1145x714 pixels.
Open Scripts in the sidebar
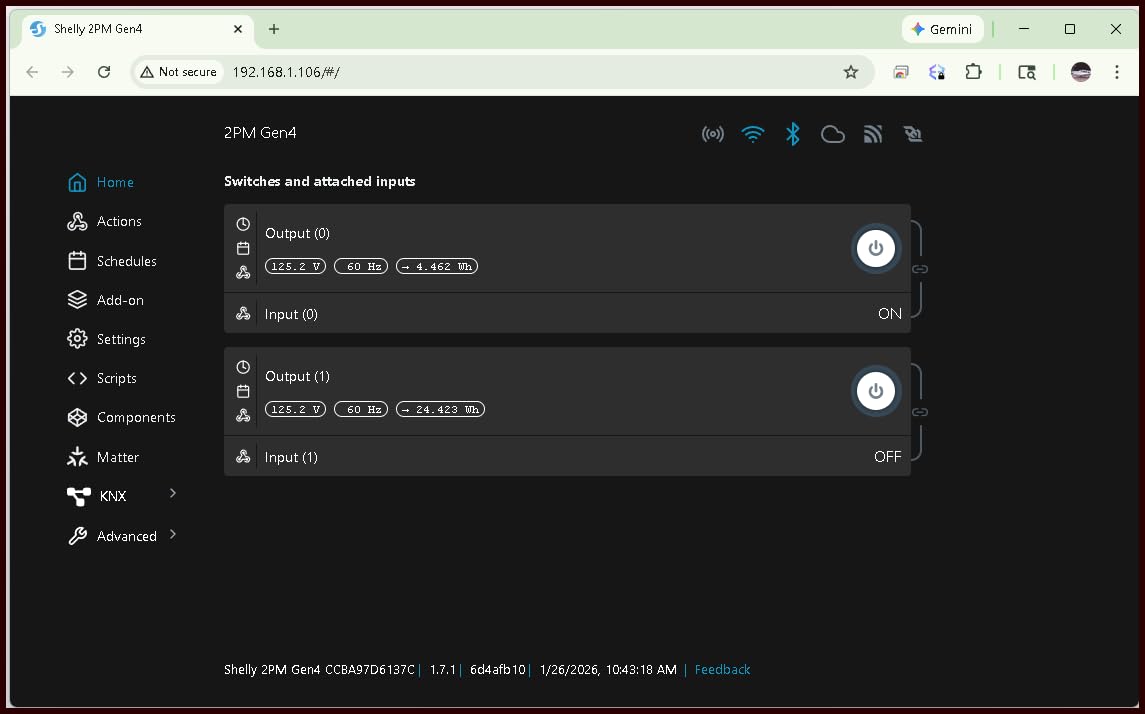(x=102, y=378)
